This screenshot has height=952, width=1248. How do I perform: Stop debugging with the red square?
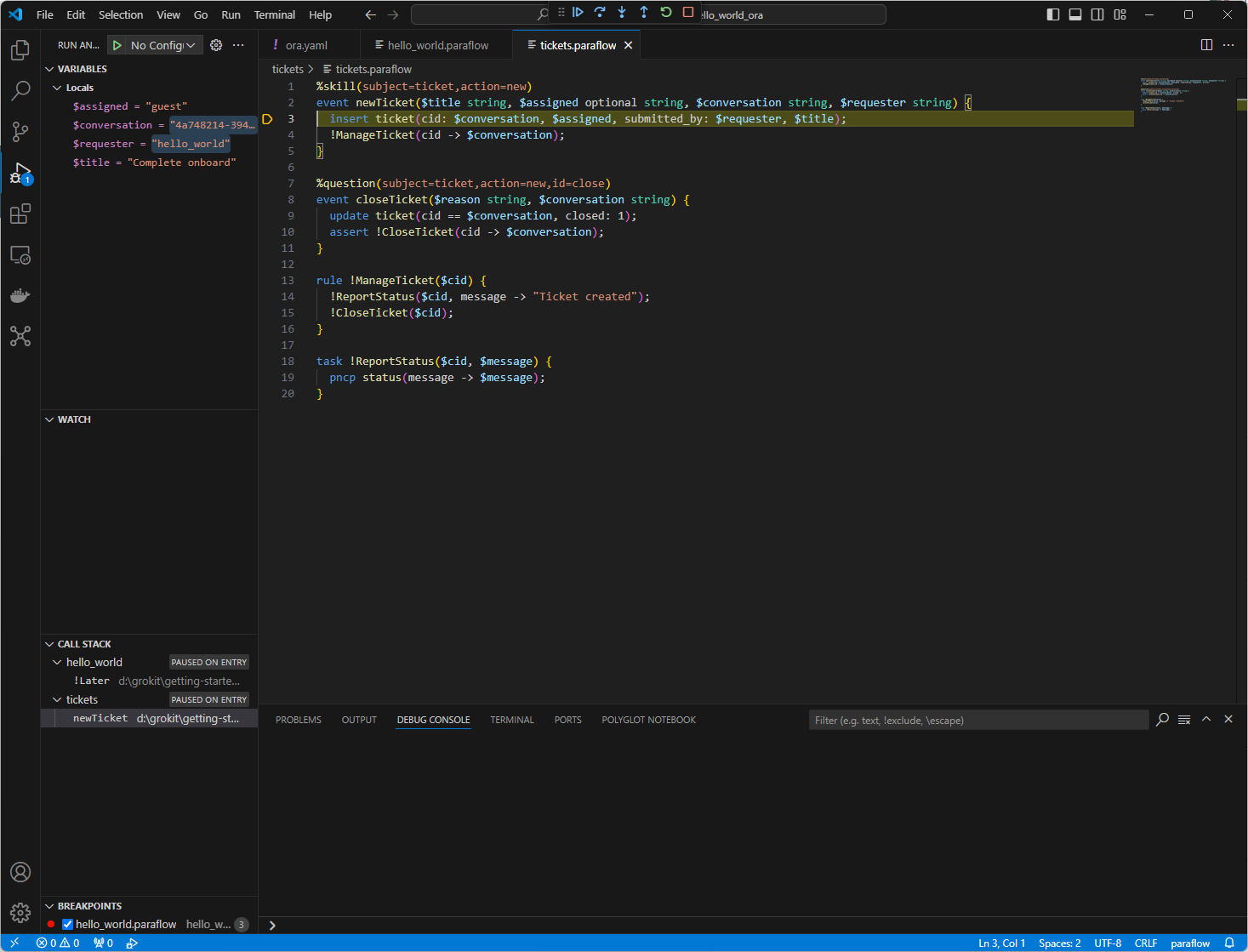click(x=687, y=12)
